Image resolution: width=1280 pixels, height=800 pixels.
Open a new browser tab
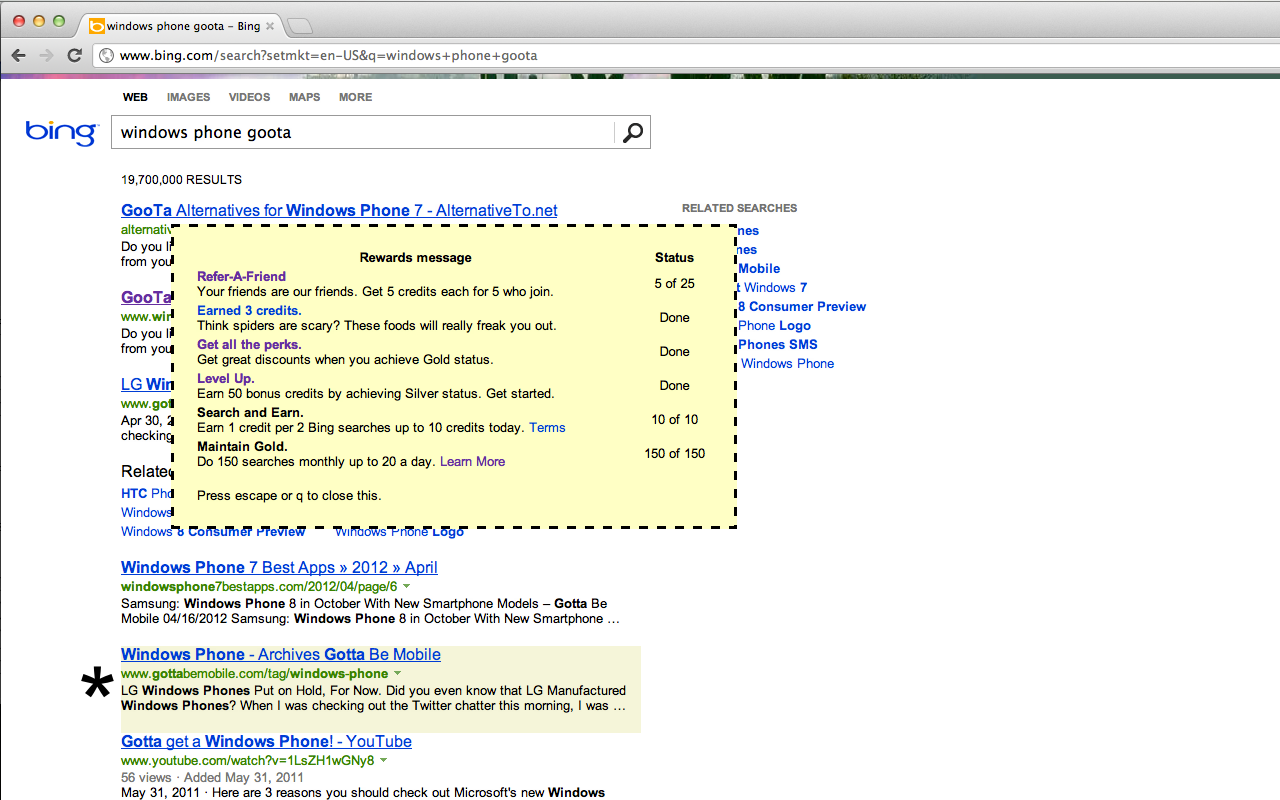[x=299, y=26]
